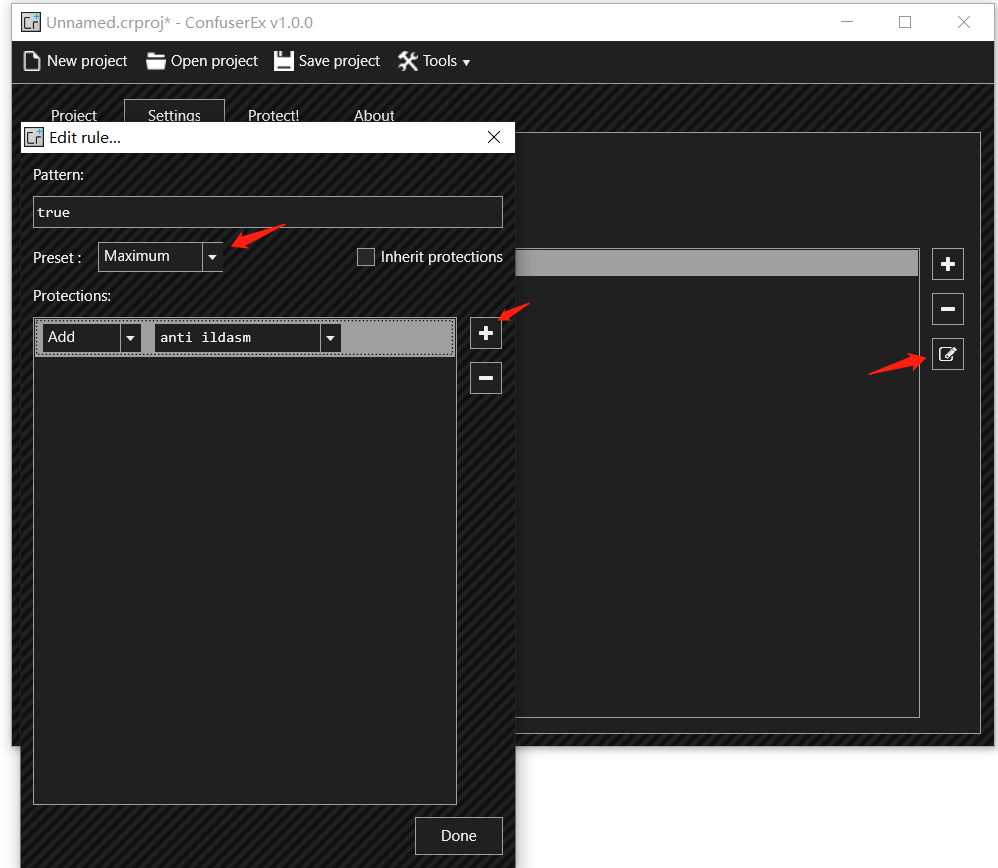Add a new rule with the plus icon in main window
The width and height of the screenshot is (998, 868).
click(x=948, y=264)
